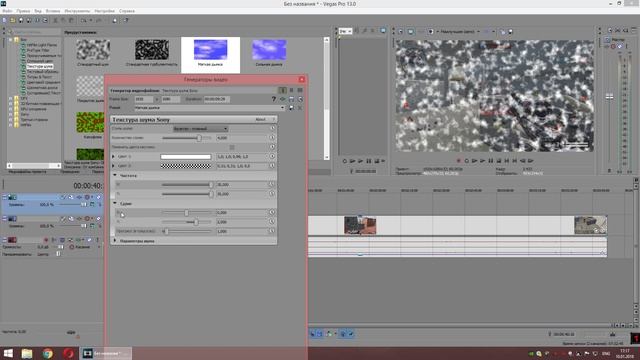Image resolution: width=640 pixels, height=360 pixels.
Task: Click the layer count slider handle
Action: pyautogui.click(x=199, y=138)
